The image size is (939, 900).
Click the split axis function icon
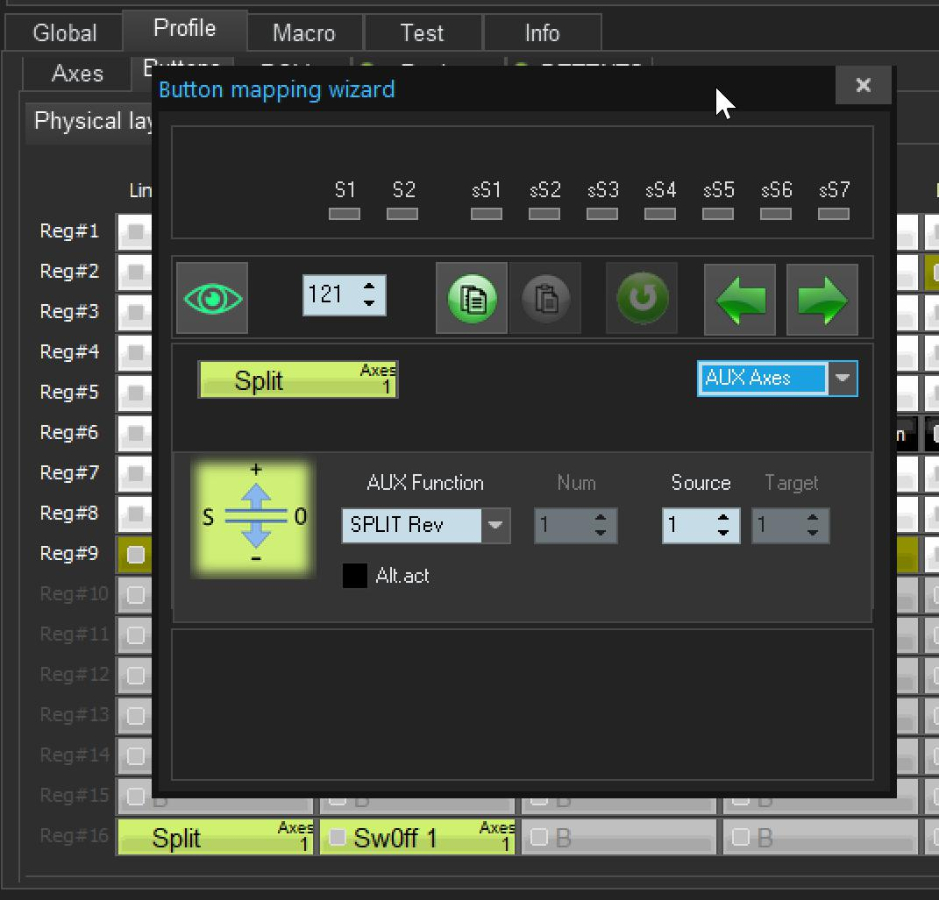point(255,517)
